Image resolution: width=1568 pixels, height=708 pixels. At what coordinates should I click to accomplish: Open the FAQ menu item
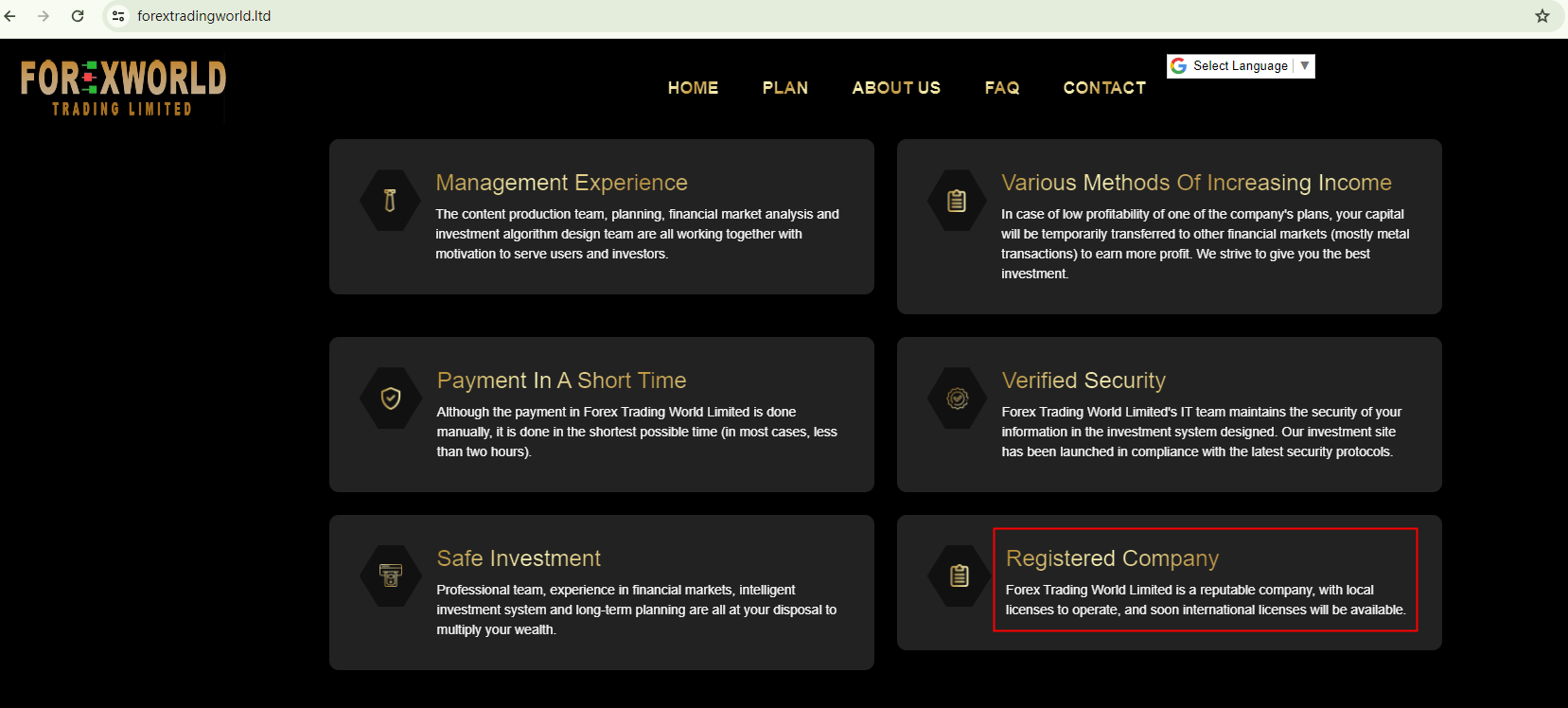pos(1002,88)
